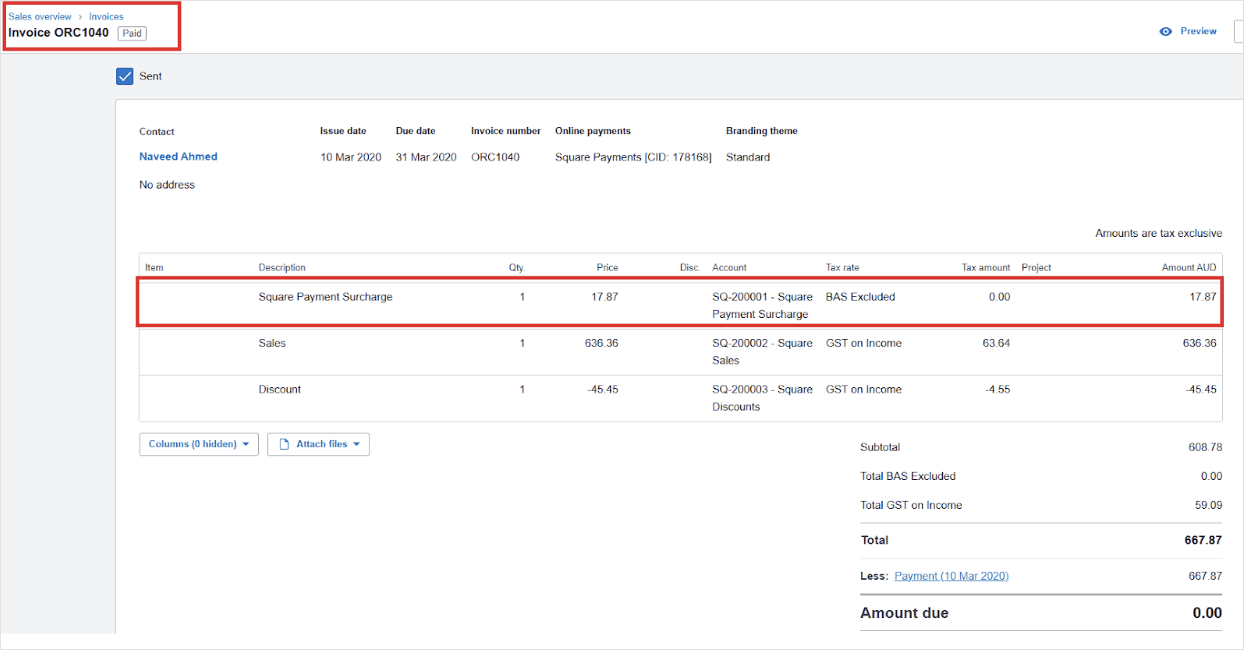Open contact Naveed Ahmed
This screenshot has width=1244, height=650.
[x=178, y=156]
